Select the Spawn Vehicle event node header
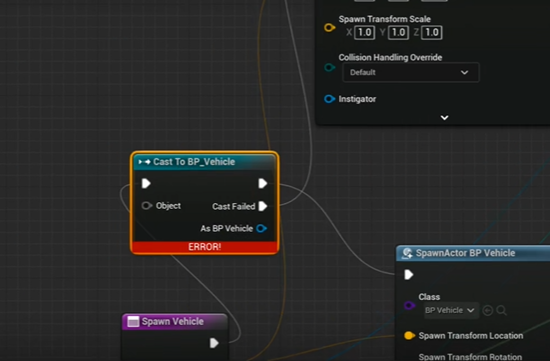Image resolution: width=550 pixels, height=361 pixels. [x=174, y=321]
